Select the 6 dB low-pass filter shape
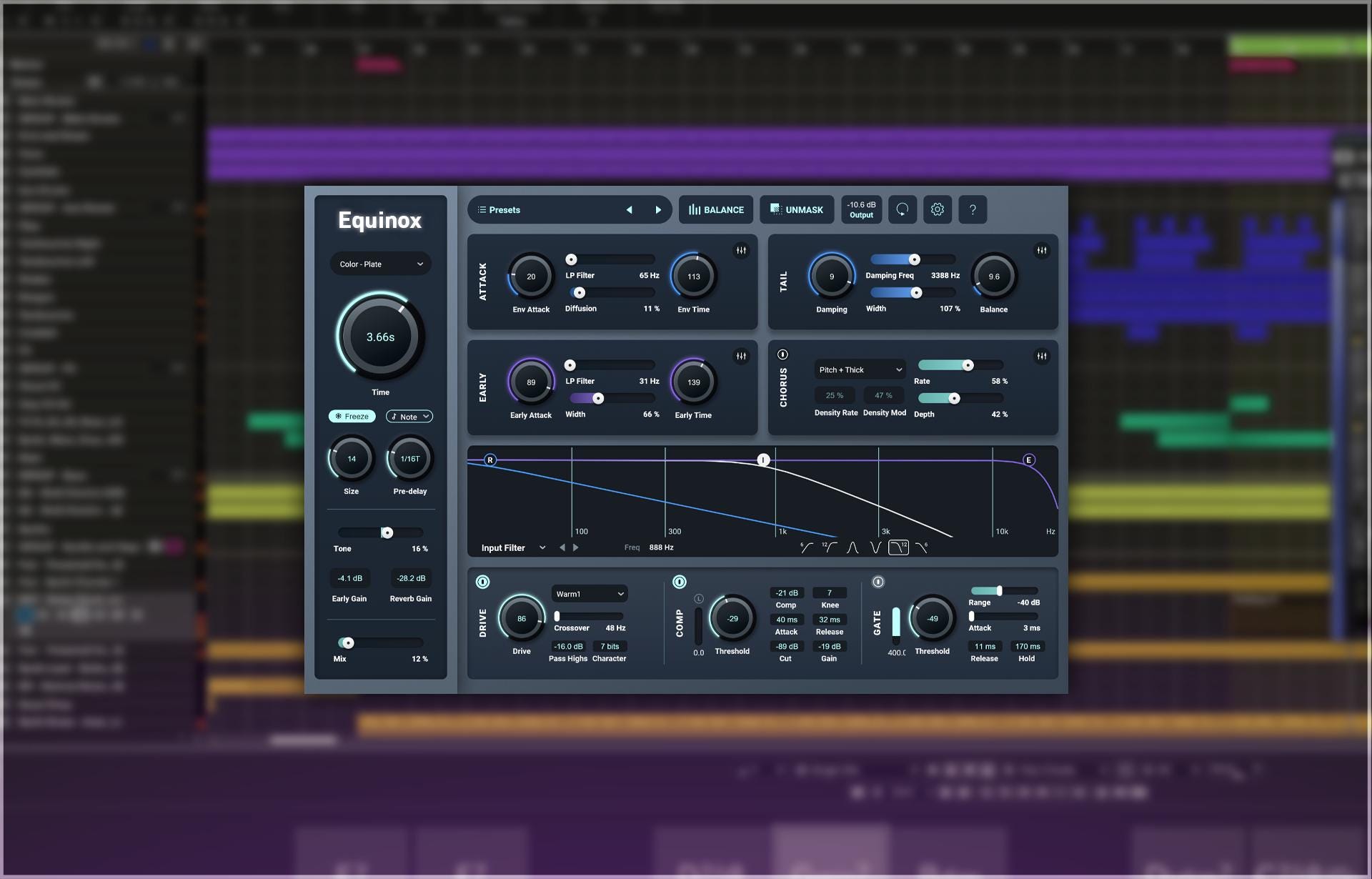Image resolution: width=1372 pixels, height=879 pixels. click(922, 547)
